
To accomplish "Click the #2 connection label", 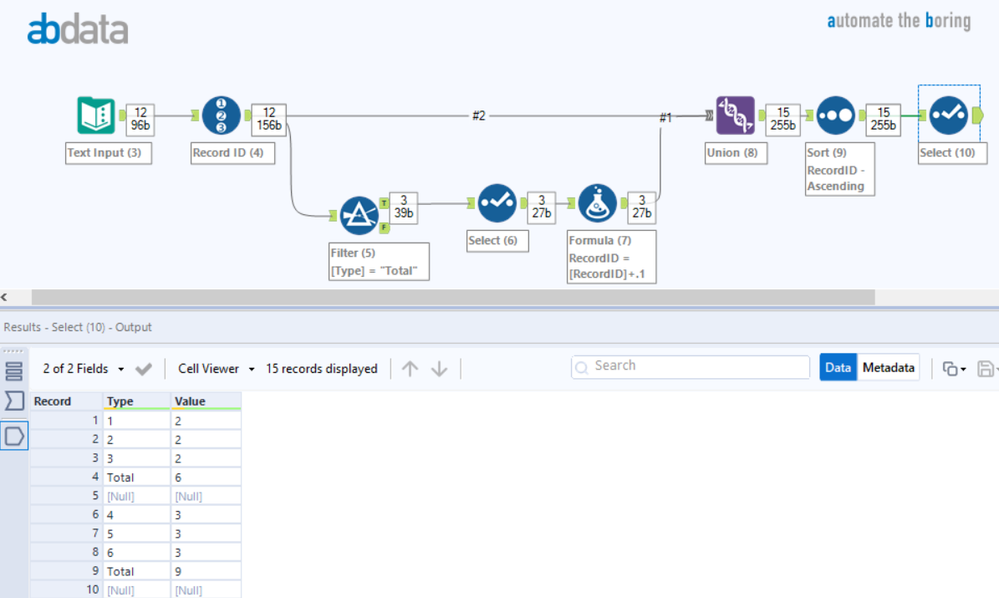I will [478, 115].
